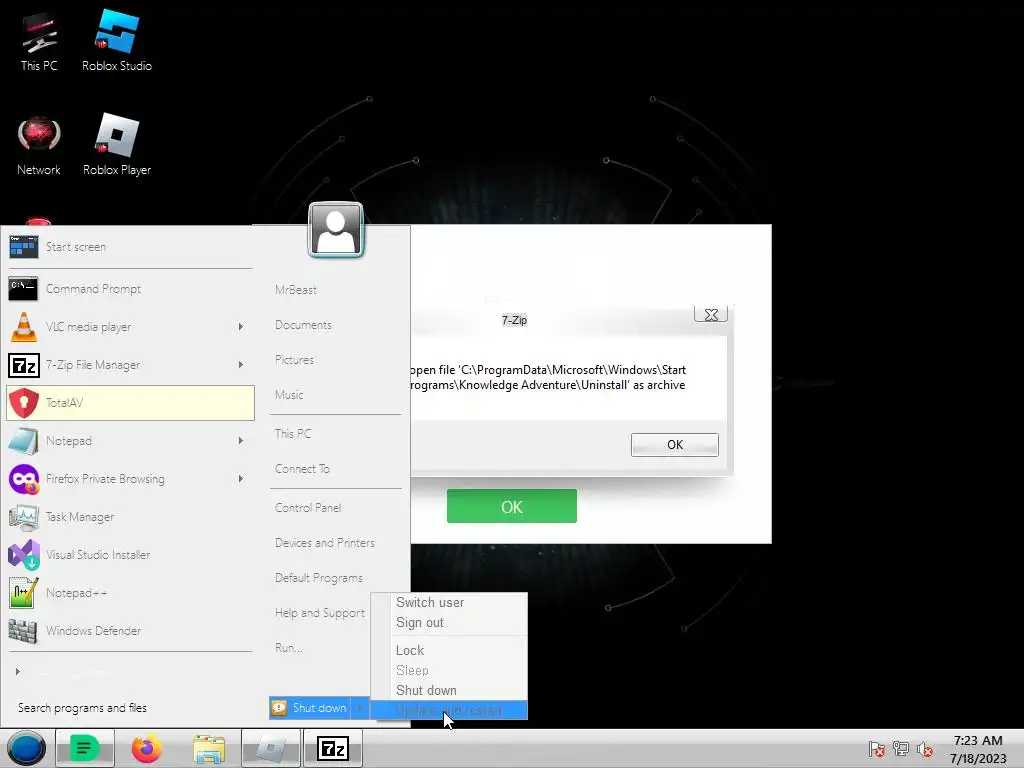Expand VLC media player submenu arrow

click(x=240, y=327)
